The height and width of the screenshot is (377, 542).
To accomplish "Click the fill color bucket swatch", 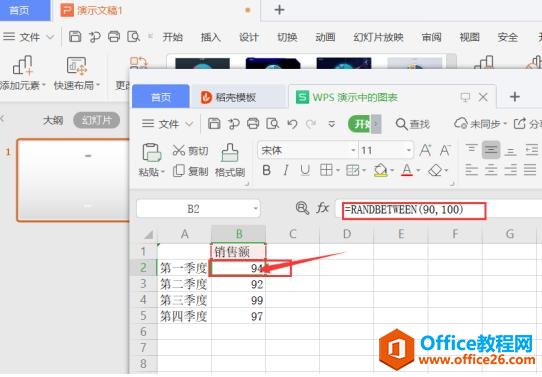I will tap(381, 170).
